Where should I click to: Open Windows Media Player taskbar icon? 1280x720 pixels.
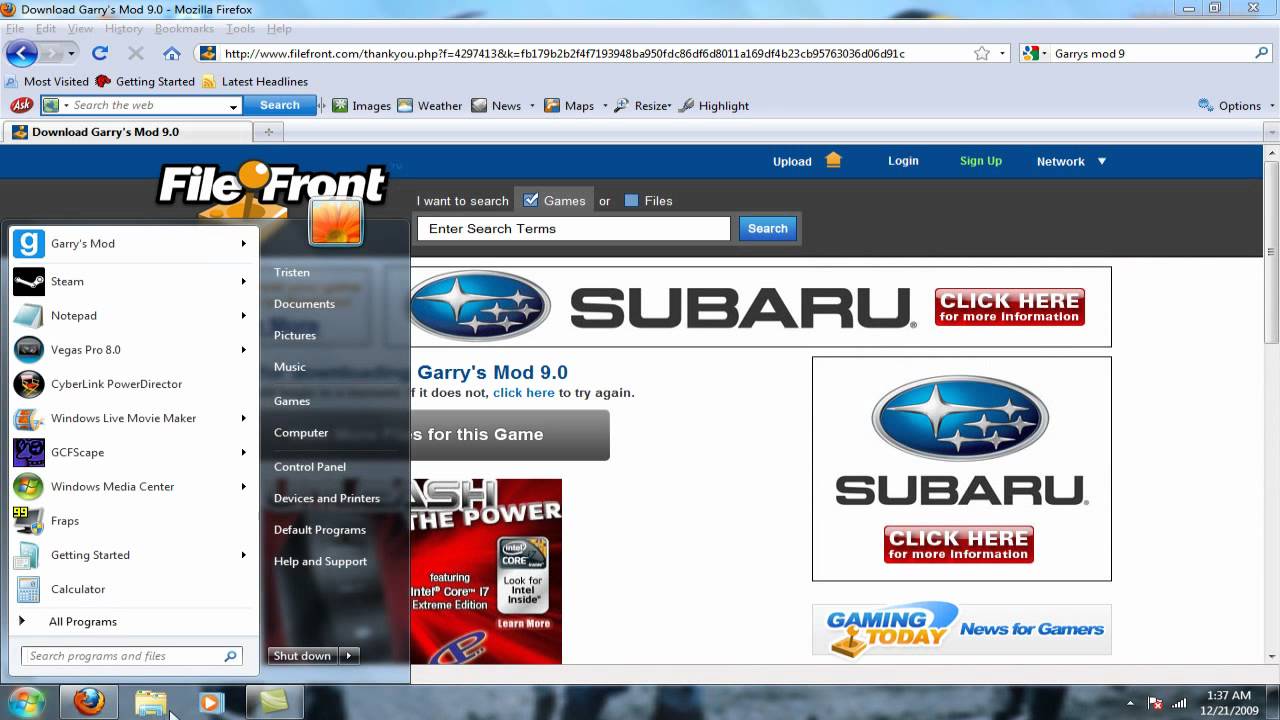tap(211, 702)
